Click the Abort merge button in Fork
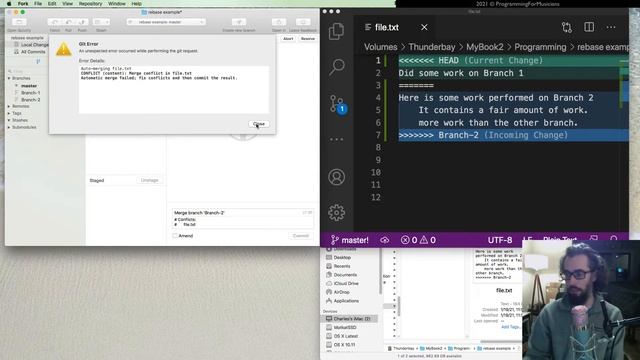Screen dimensions: 640x360 point(288,38)
